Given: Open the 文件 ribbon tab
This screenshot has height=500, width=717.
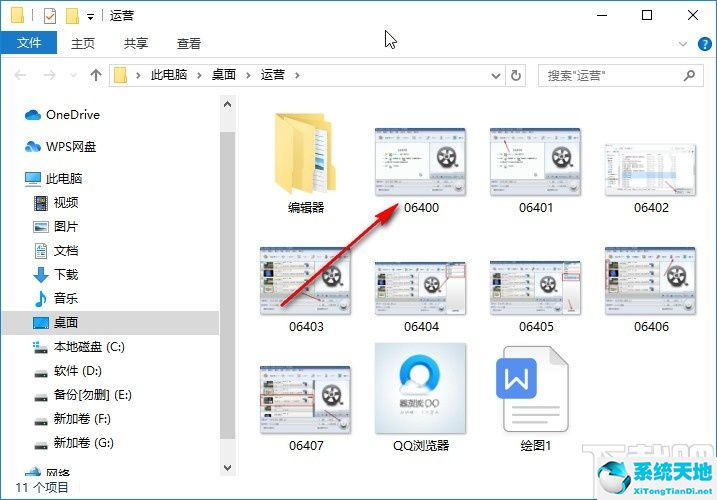Looking at the screenshot, I should (x=29, y=43).
